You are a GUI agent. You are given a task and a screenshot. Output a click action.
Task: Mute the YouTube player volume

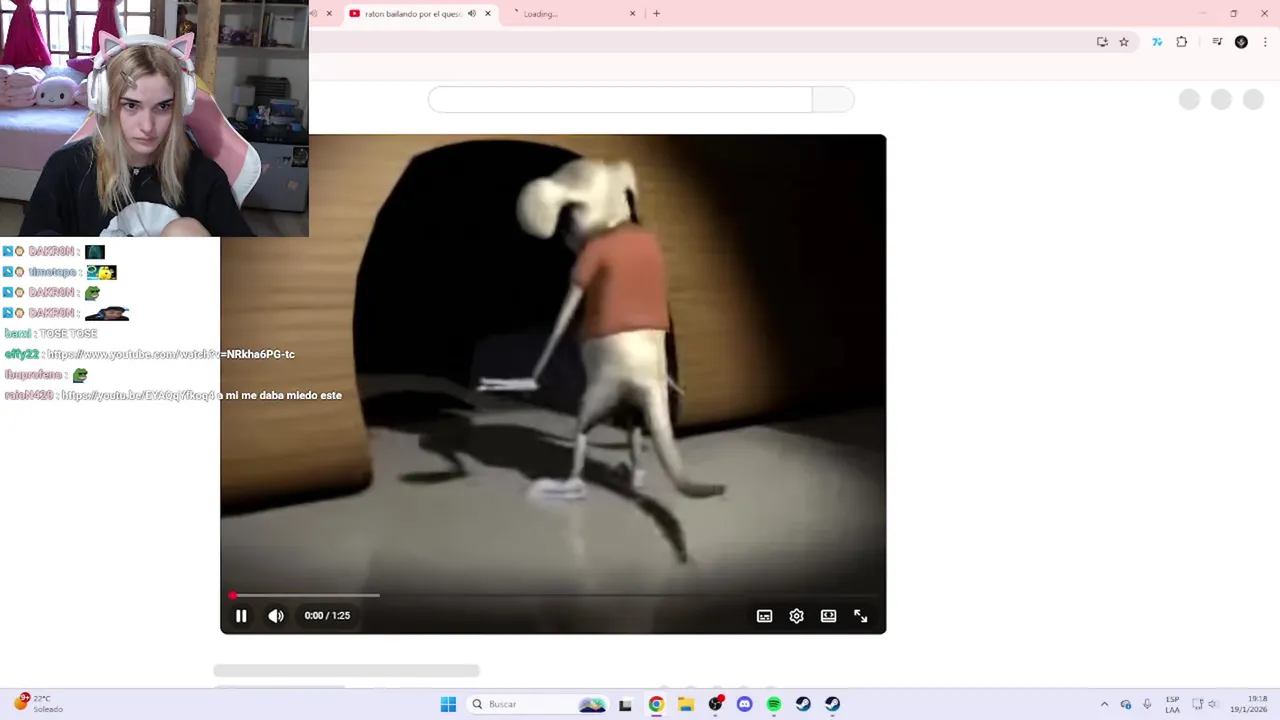pos(276,616)
